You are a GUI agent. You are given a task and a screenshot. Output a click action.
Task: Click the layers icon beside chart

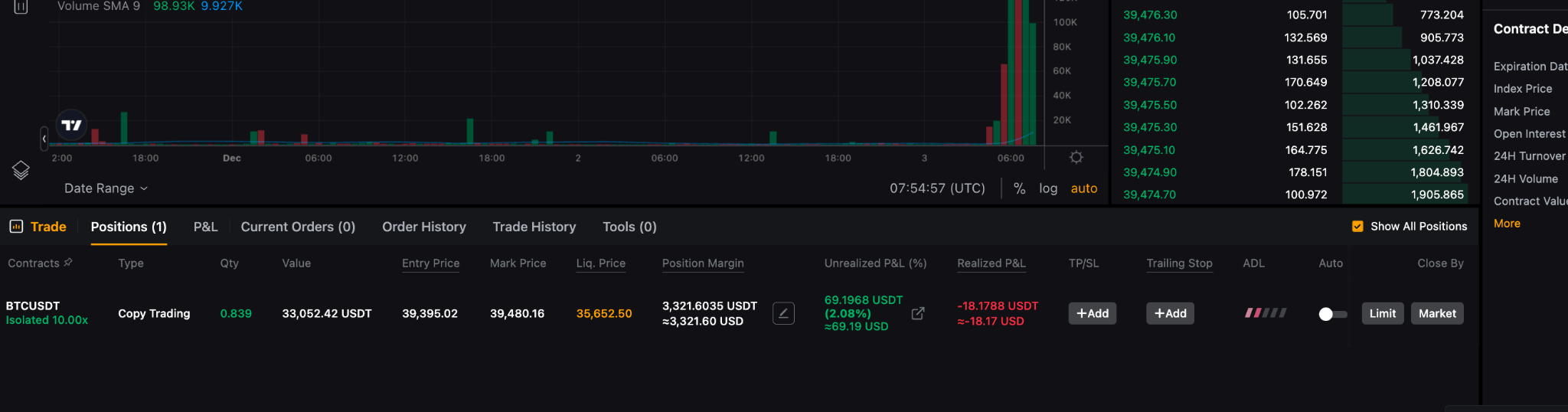[x=21, y=170]
